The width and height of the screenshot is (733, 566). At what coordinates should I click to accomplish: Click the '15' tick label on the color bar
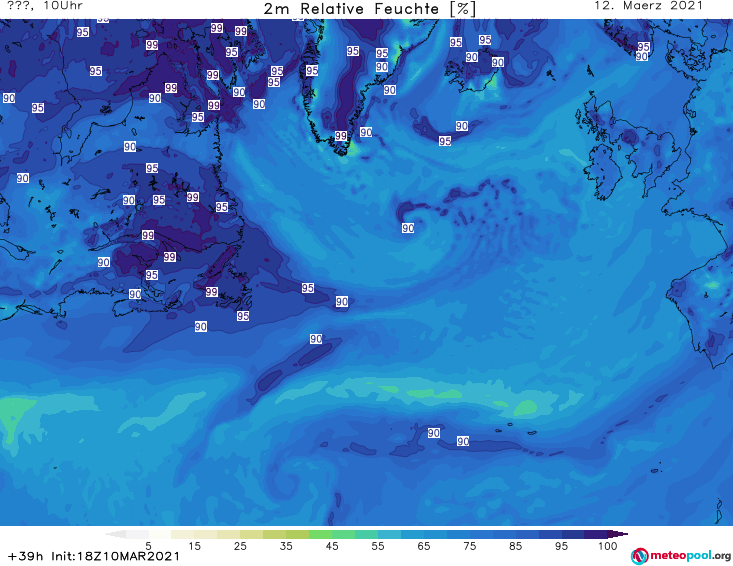[x=194, y=546]
